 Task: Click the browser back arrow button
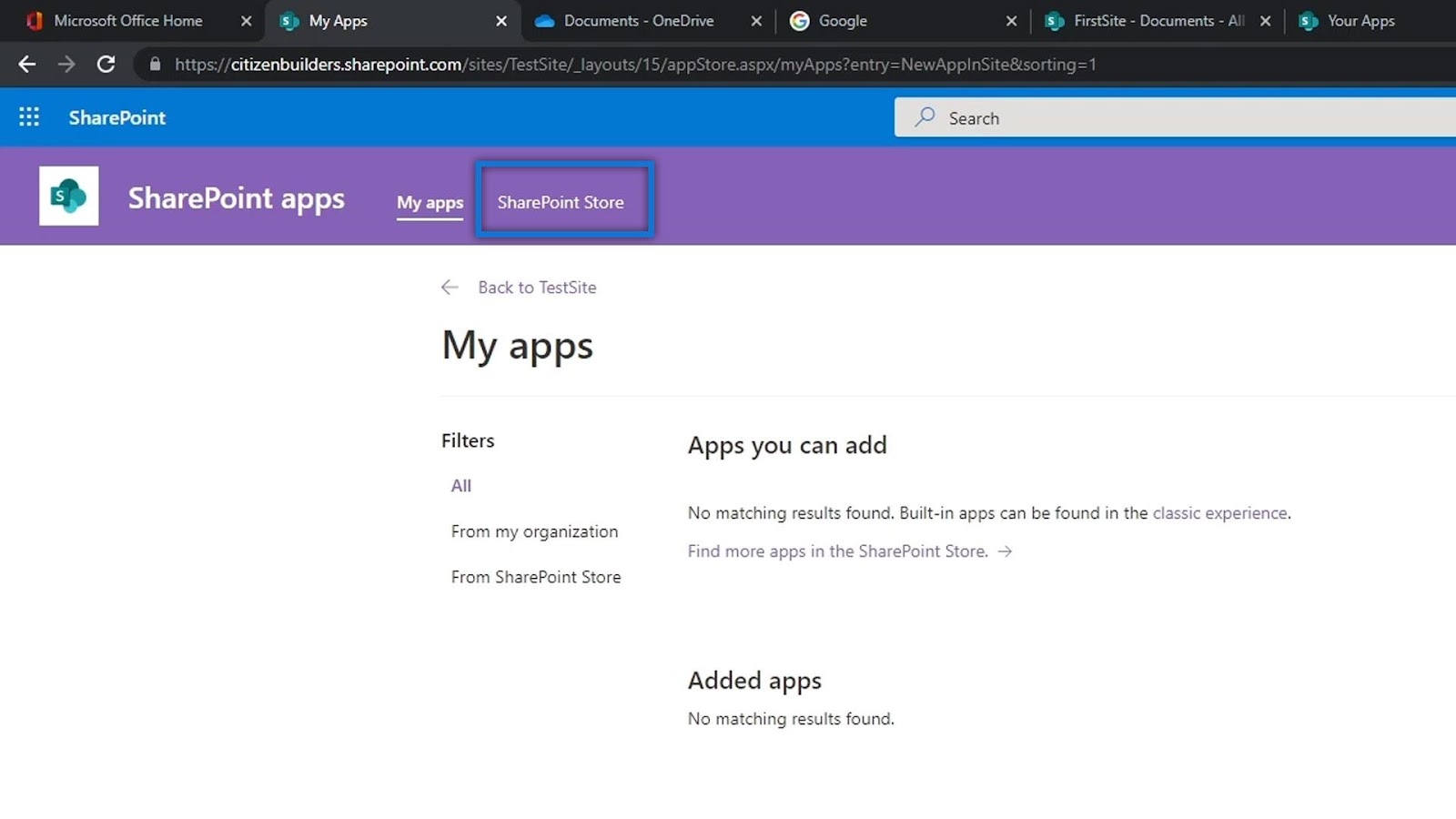pyautogui.click(x=27, y=65)
